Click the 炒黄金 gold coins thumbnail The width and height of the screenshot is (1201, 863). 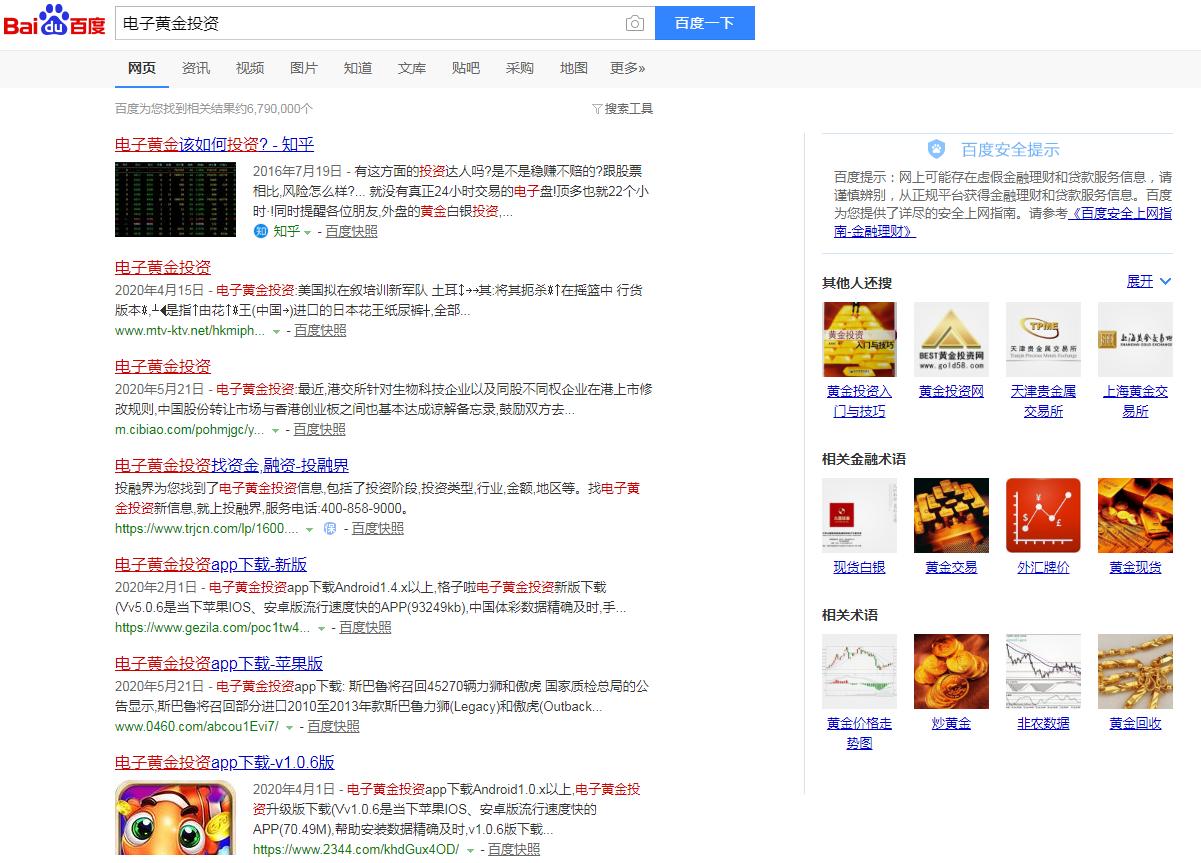tap(951, 671)
